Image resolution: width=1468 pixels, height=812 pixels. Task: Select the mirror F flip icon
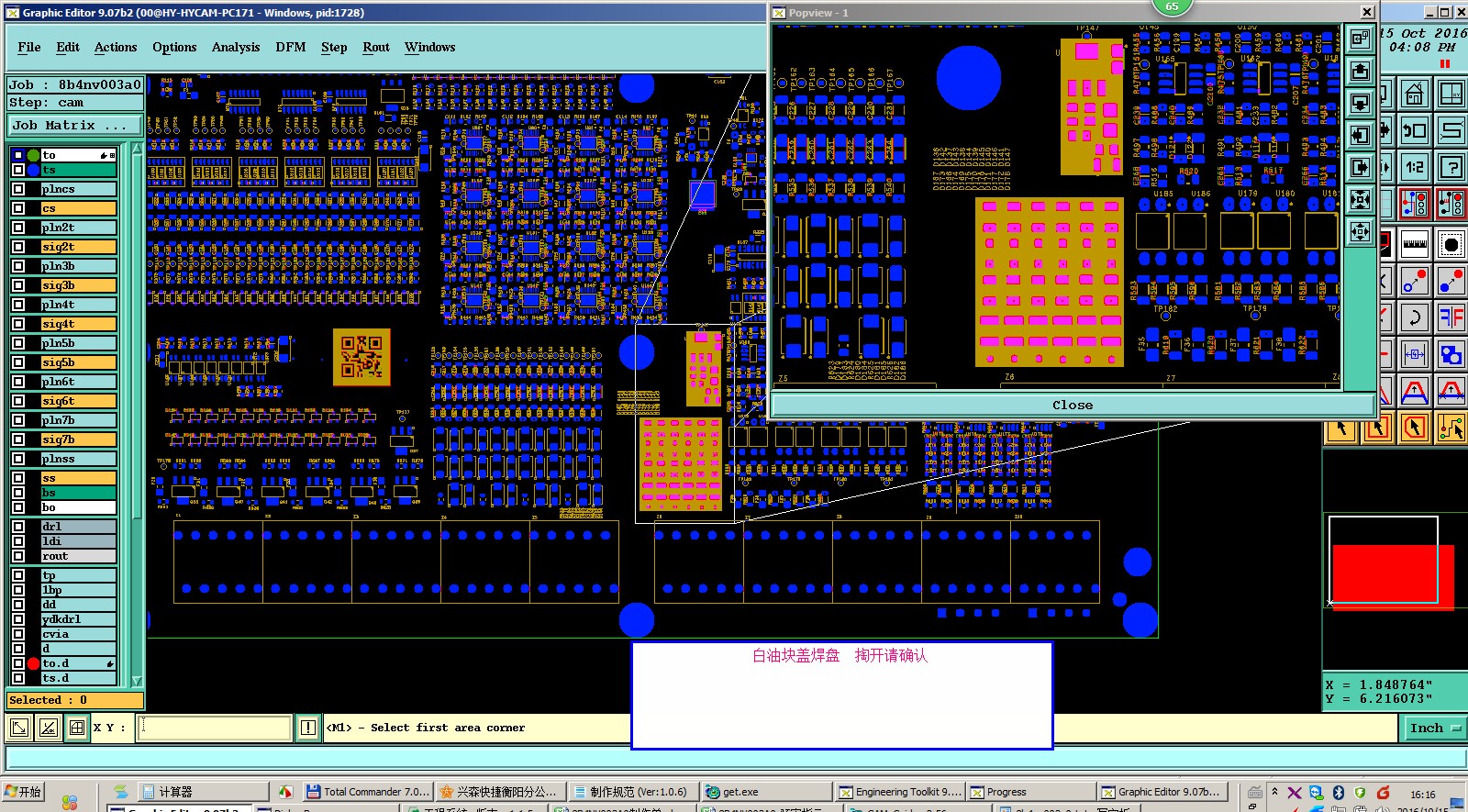[1451, 318]
